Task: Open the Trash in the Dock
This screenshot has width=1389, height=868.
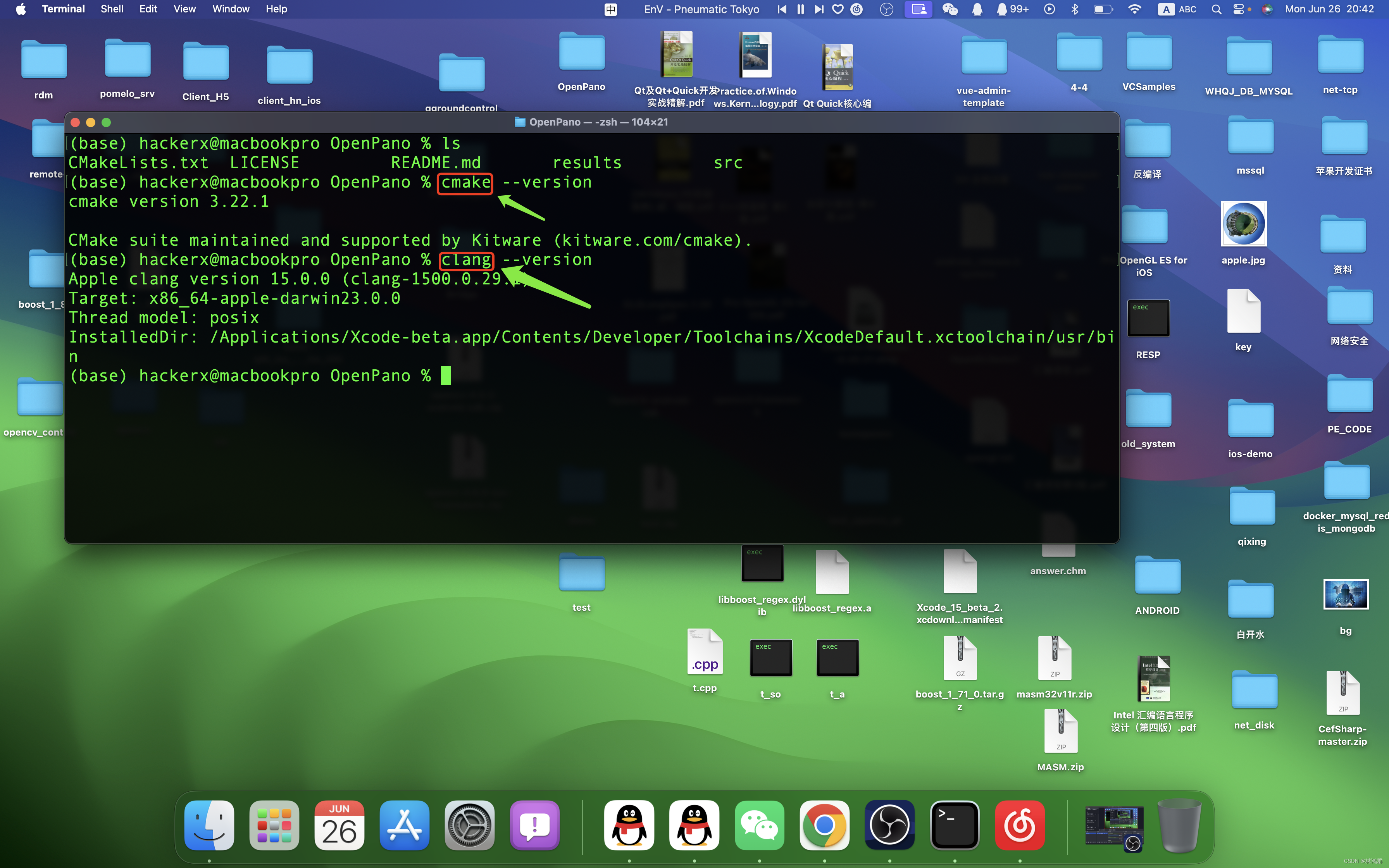Action: pyautogui.click(x=1179, y=825)
